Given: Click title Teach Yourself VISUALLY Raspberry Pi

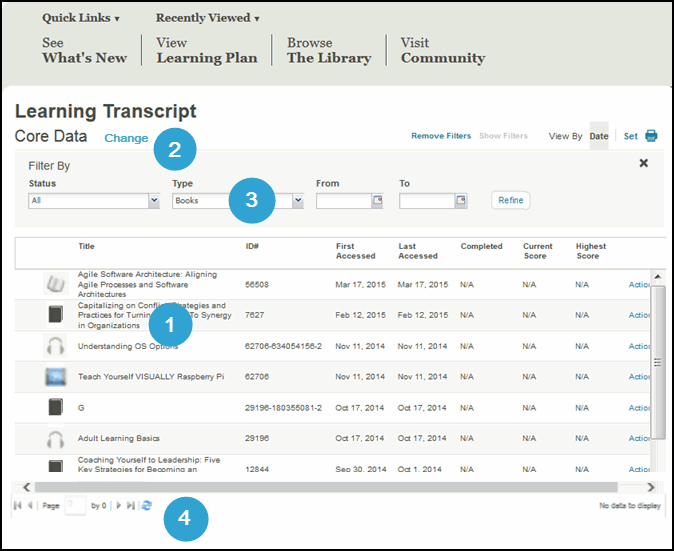Looking at the screenshot, I should [151, 377].
